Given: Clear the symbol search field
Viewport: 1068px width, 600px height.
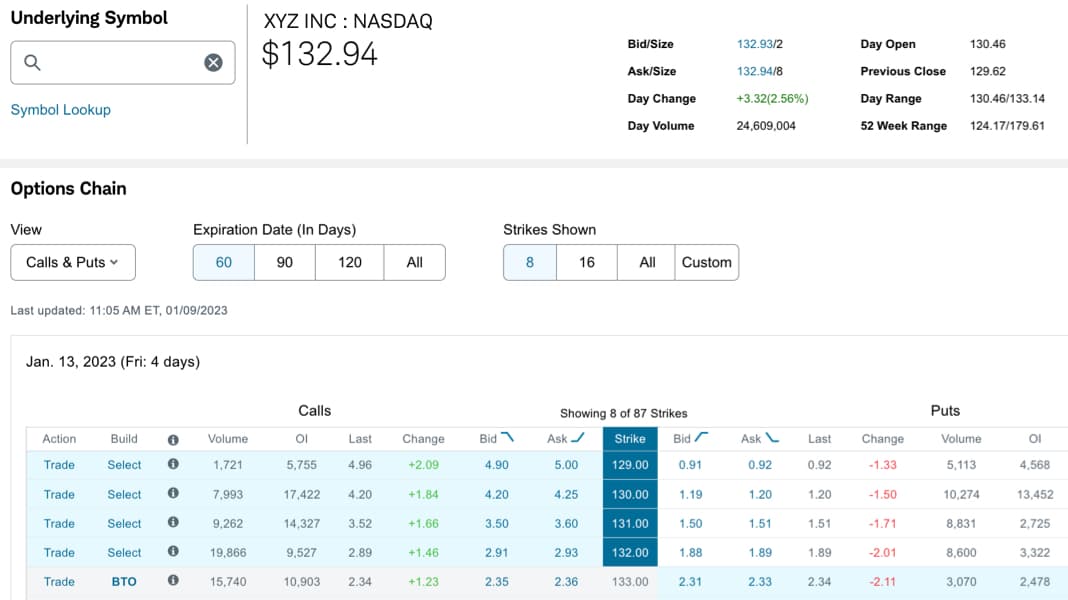Looking at the screenshot, I should click(213, 63).
